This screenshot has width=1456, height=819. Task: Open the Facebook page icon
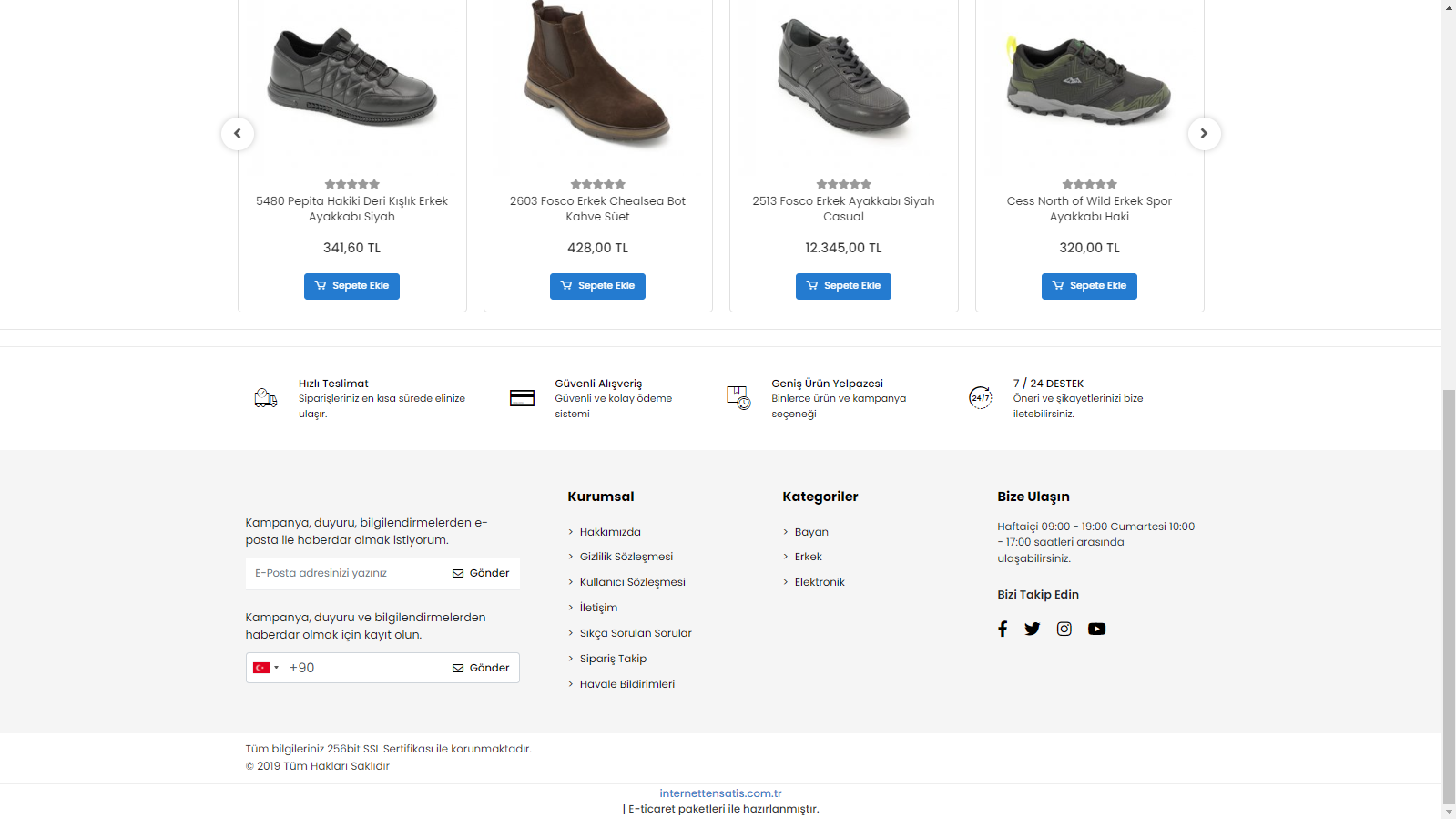pos(1003,629)
